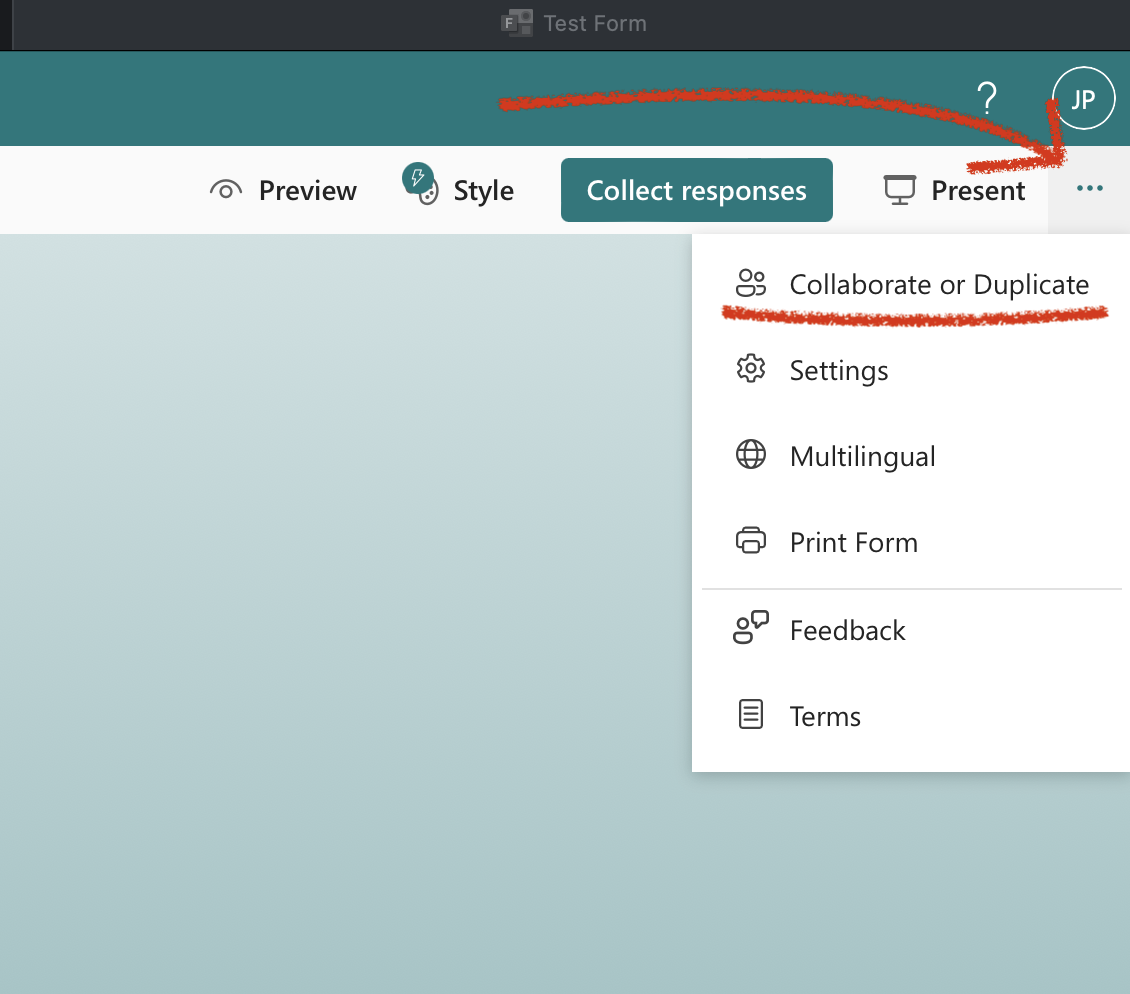Image resolution: width=1130 pixels, height=994 pixels.
Task: Click the document icon beside Terms
Action: click(x=750, y=715)
